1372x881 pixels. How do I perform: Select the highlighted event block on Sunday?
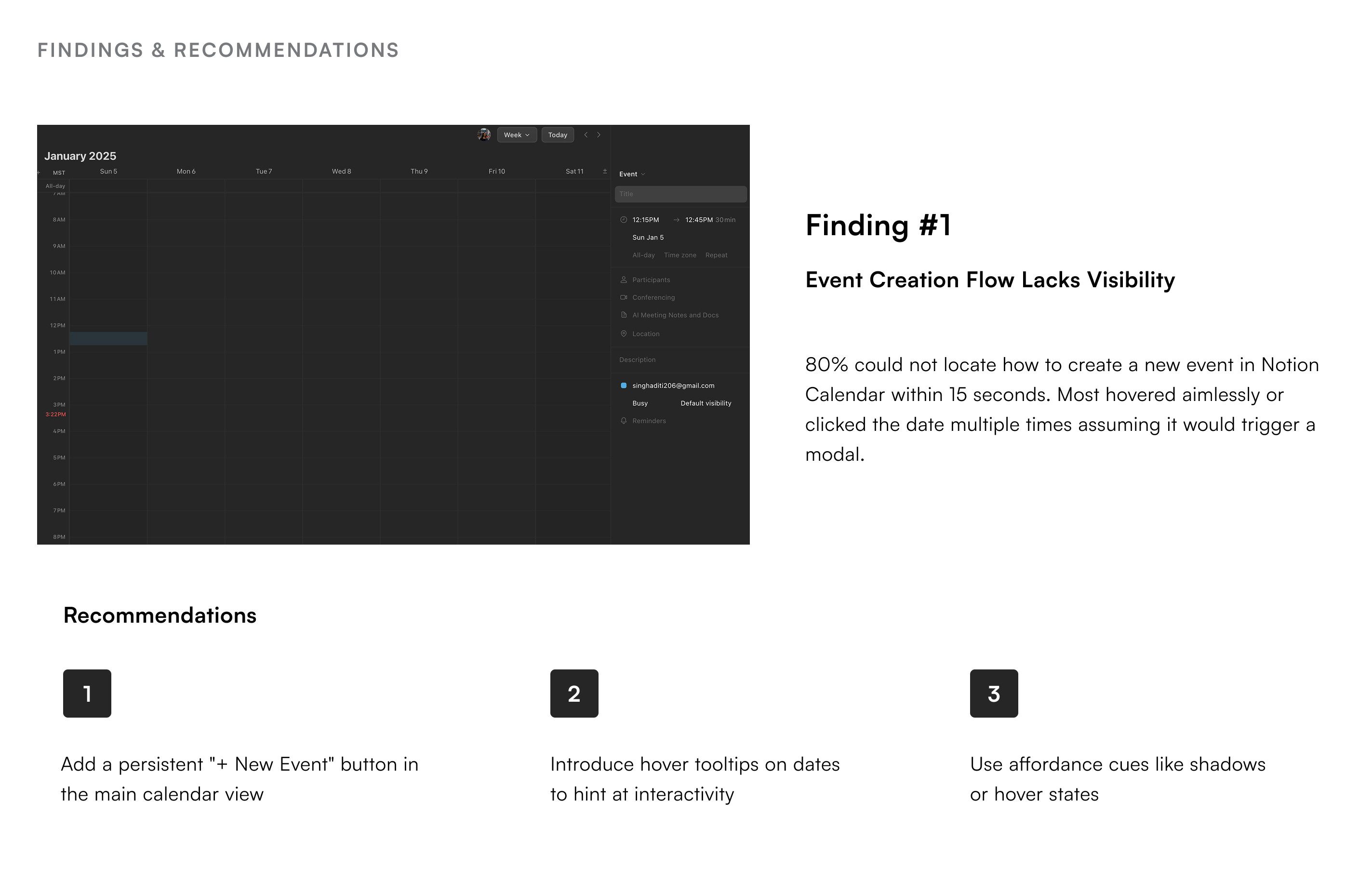(108, 339)
